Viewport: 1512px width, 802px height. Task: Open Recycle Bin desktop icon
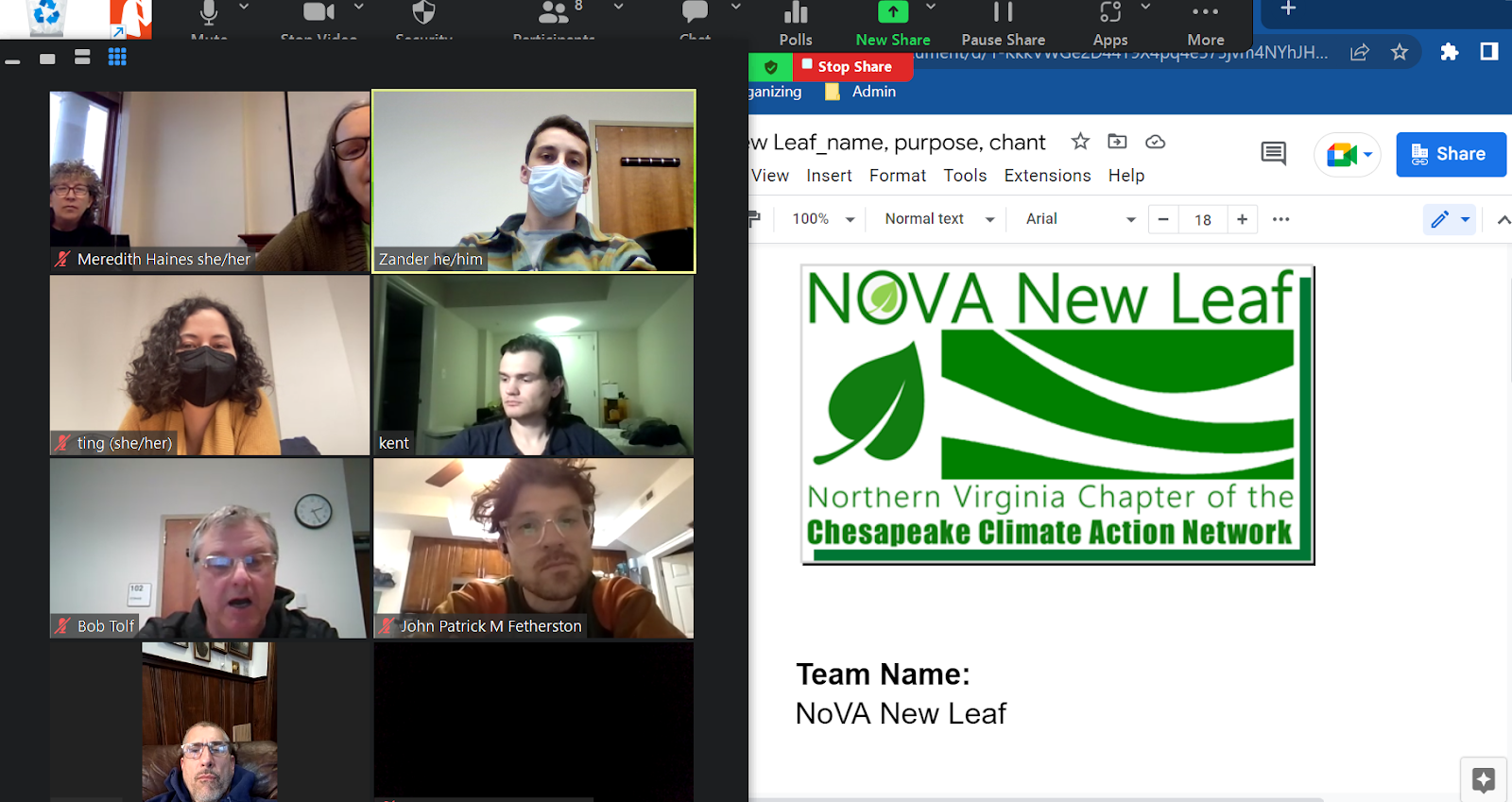tap(46, 17)
